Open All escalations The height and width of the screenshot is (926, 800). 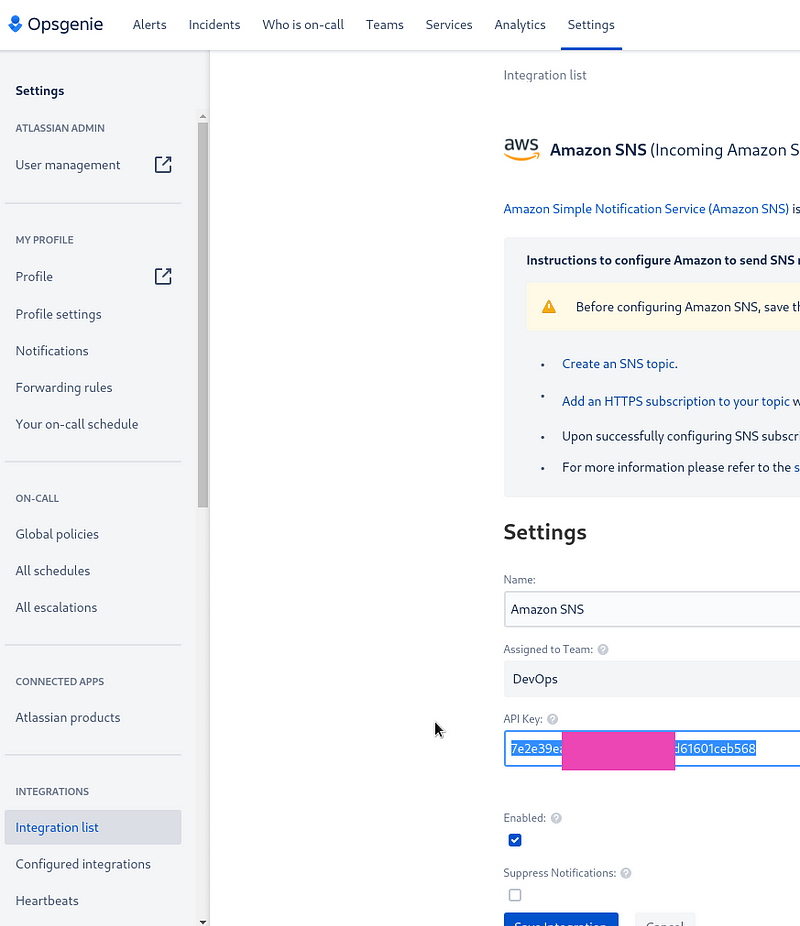(56, 607)
